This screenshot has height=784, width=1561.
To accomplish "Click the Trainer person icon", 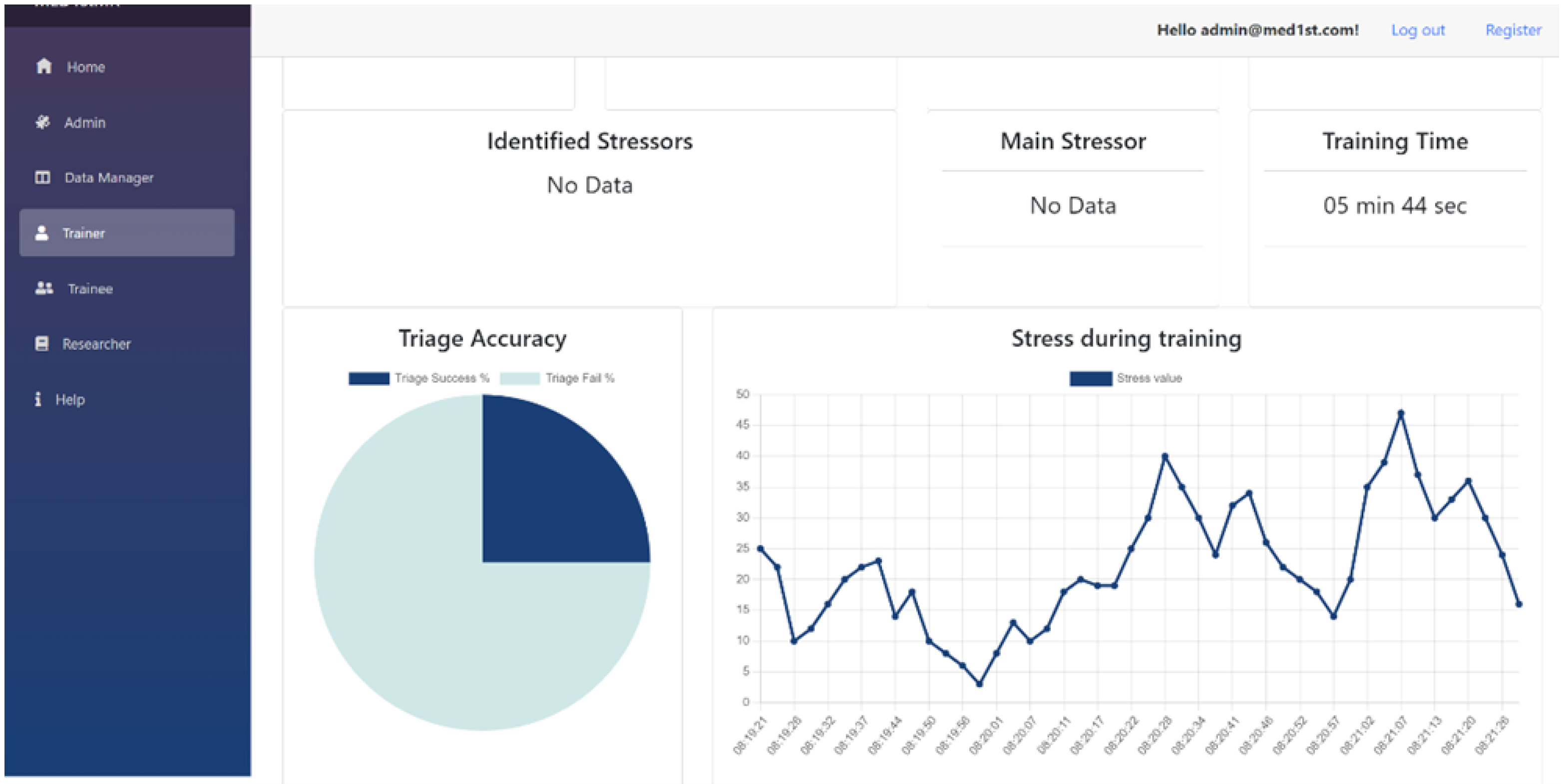I will click(x=41, y=233).
